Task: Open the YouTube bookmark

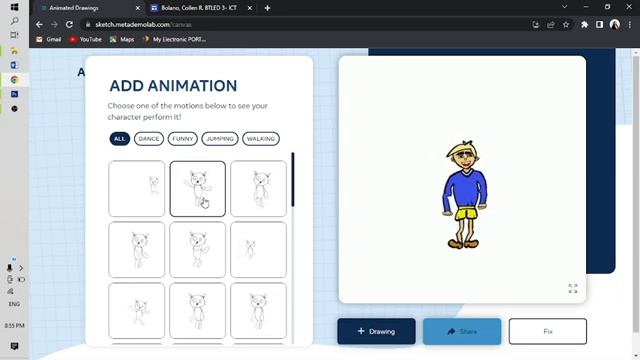Action: point(85,39)
